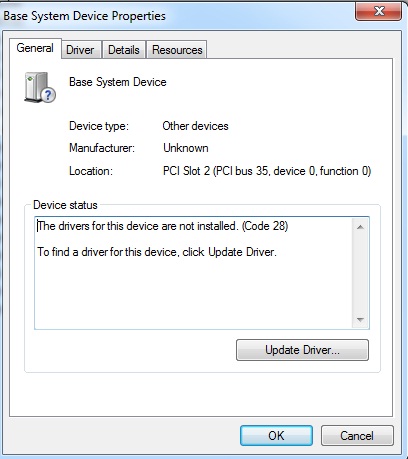Switch to the Driver tab
This screenshot has width=408, height=459.
pyautogui.click(x=80, y=50)
